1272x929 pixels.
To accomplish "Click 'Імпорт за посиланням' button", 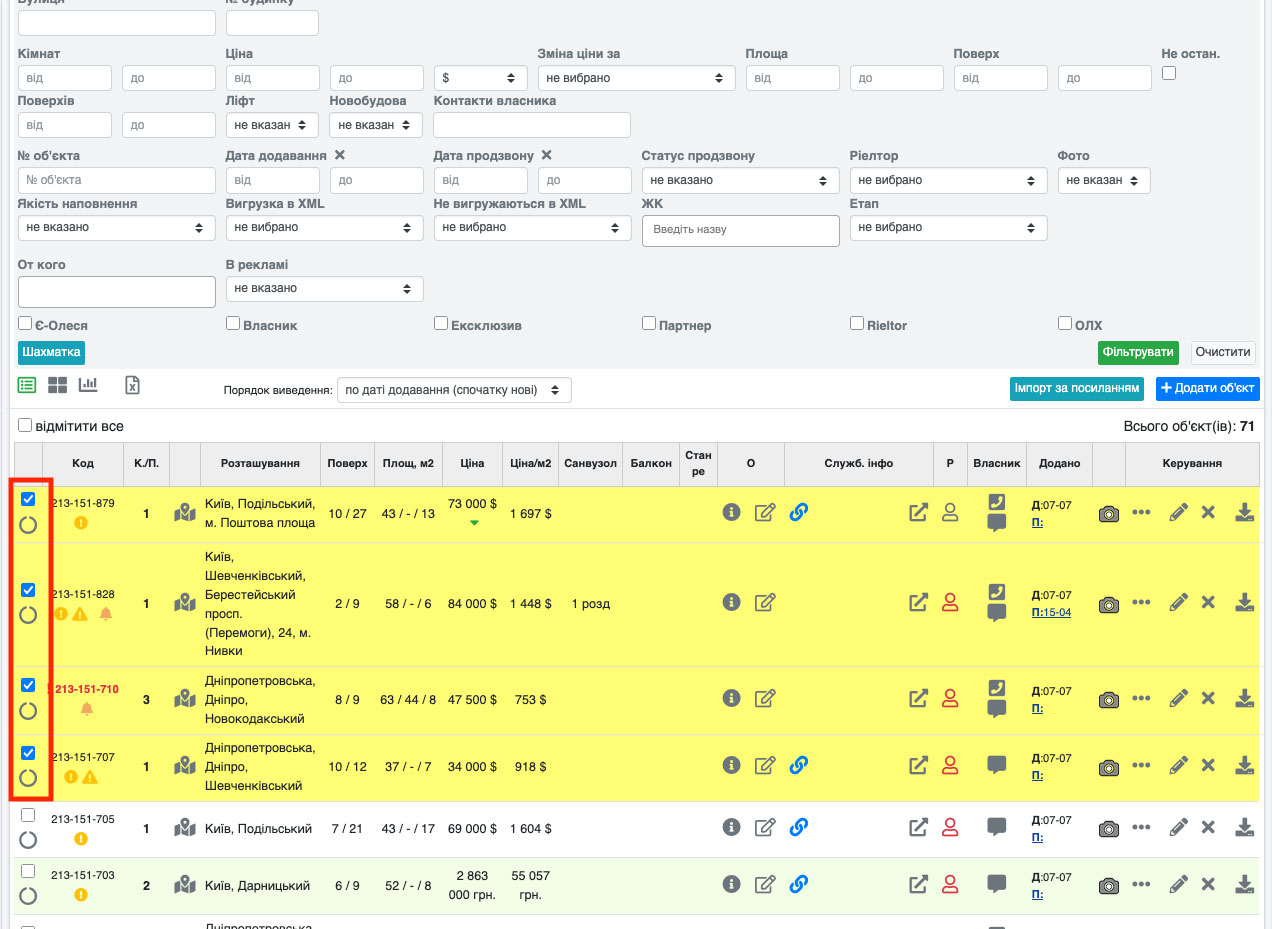I will (1076, 388).
